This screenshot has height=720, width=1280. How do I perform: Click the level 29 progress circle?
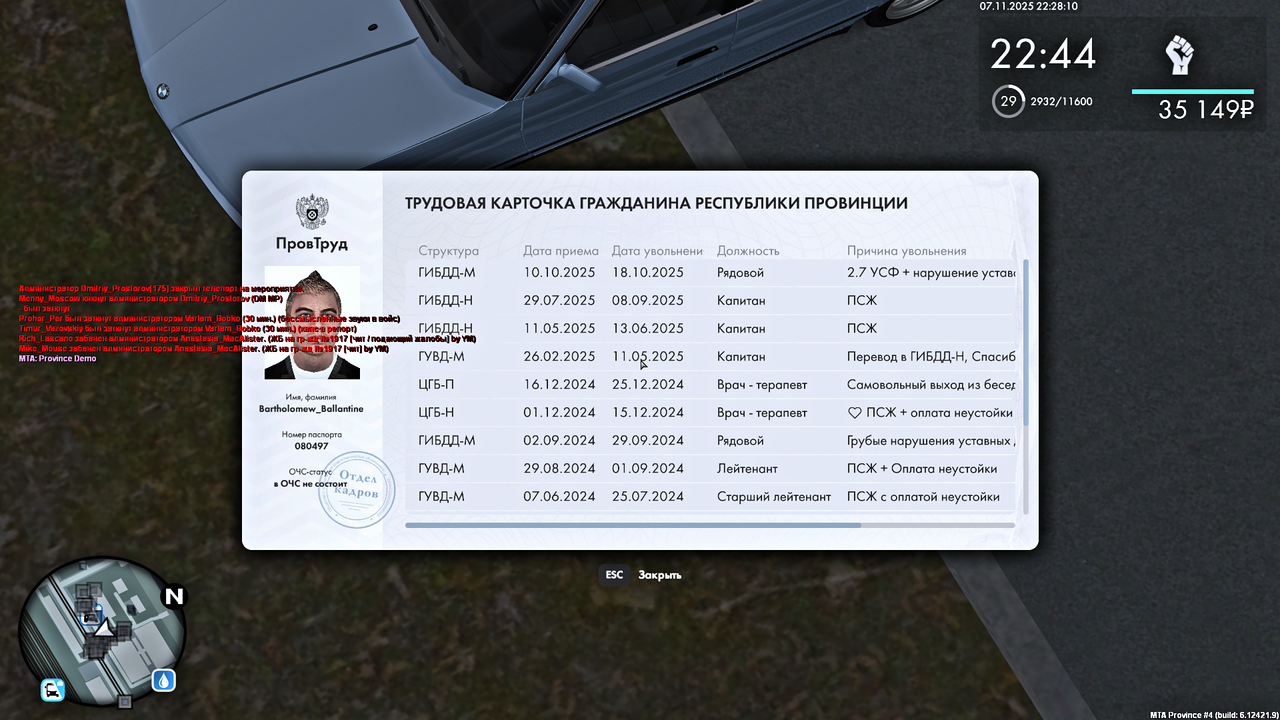[1007, 101]
